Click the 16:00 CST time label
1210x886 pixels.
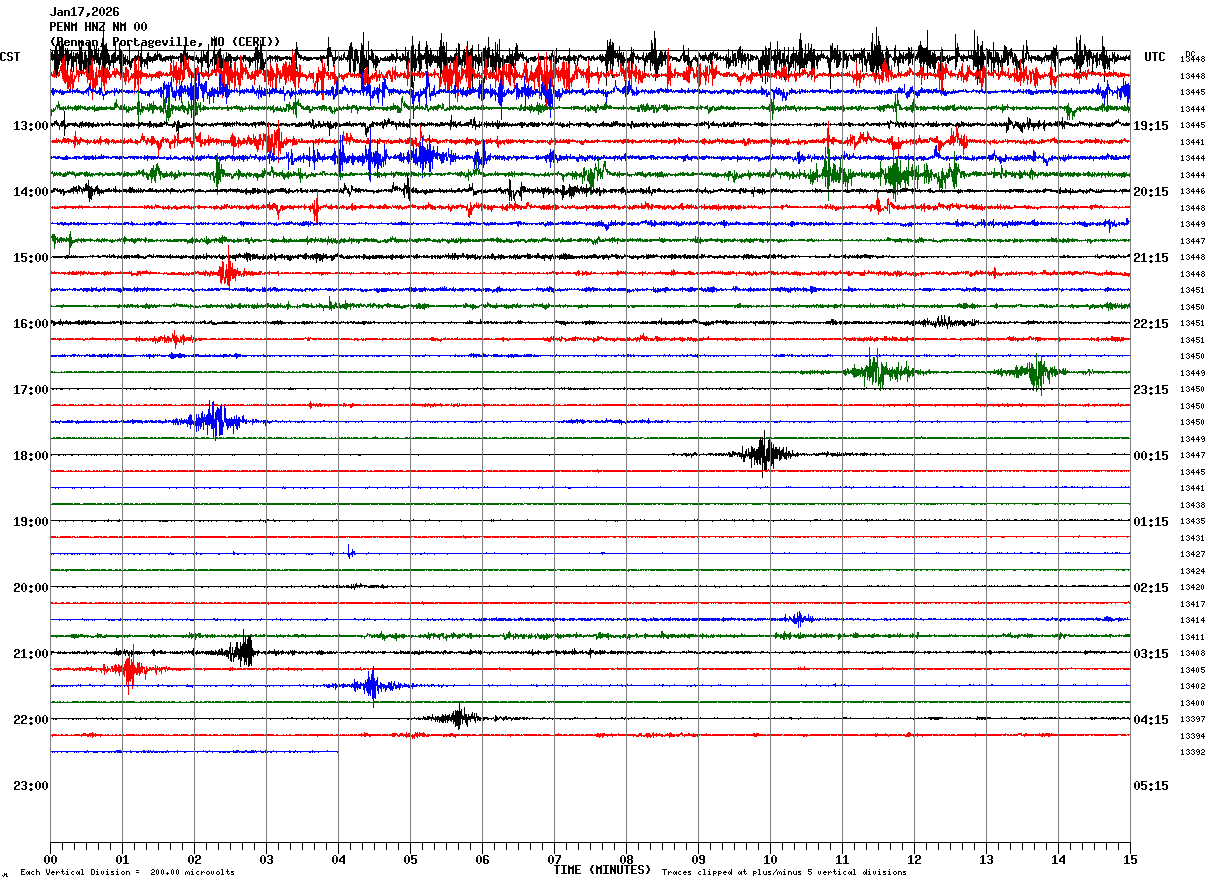point(31,324)
